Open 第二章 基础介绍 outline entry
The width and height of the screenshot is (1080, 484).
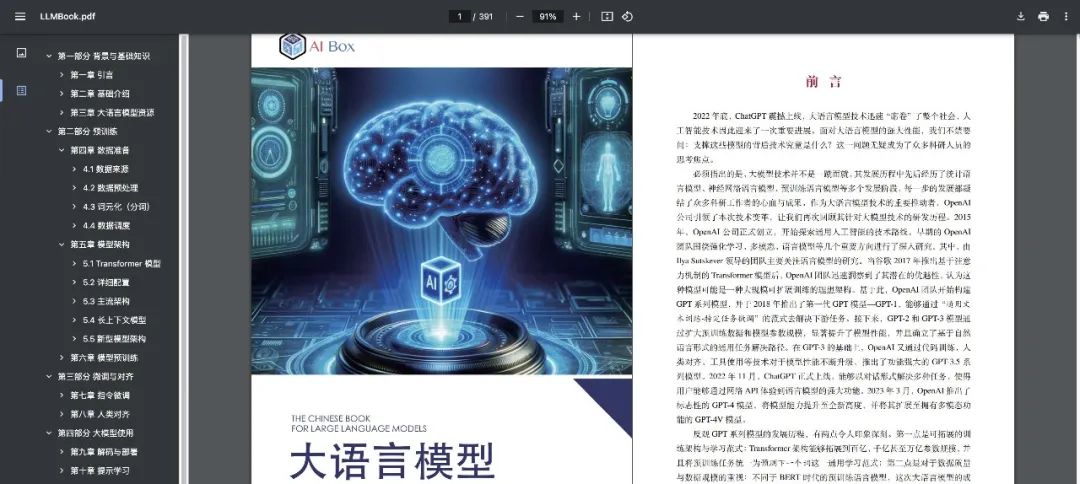click(x=100, y=94)
